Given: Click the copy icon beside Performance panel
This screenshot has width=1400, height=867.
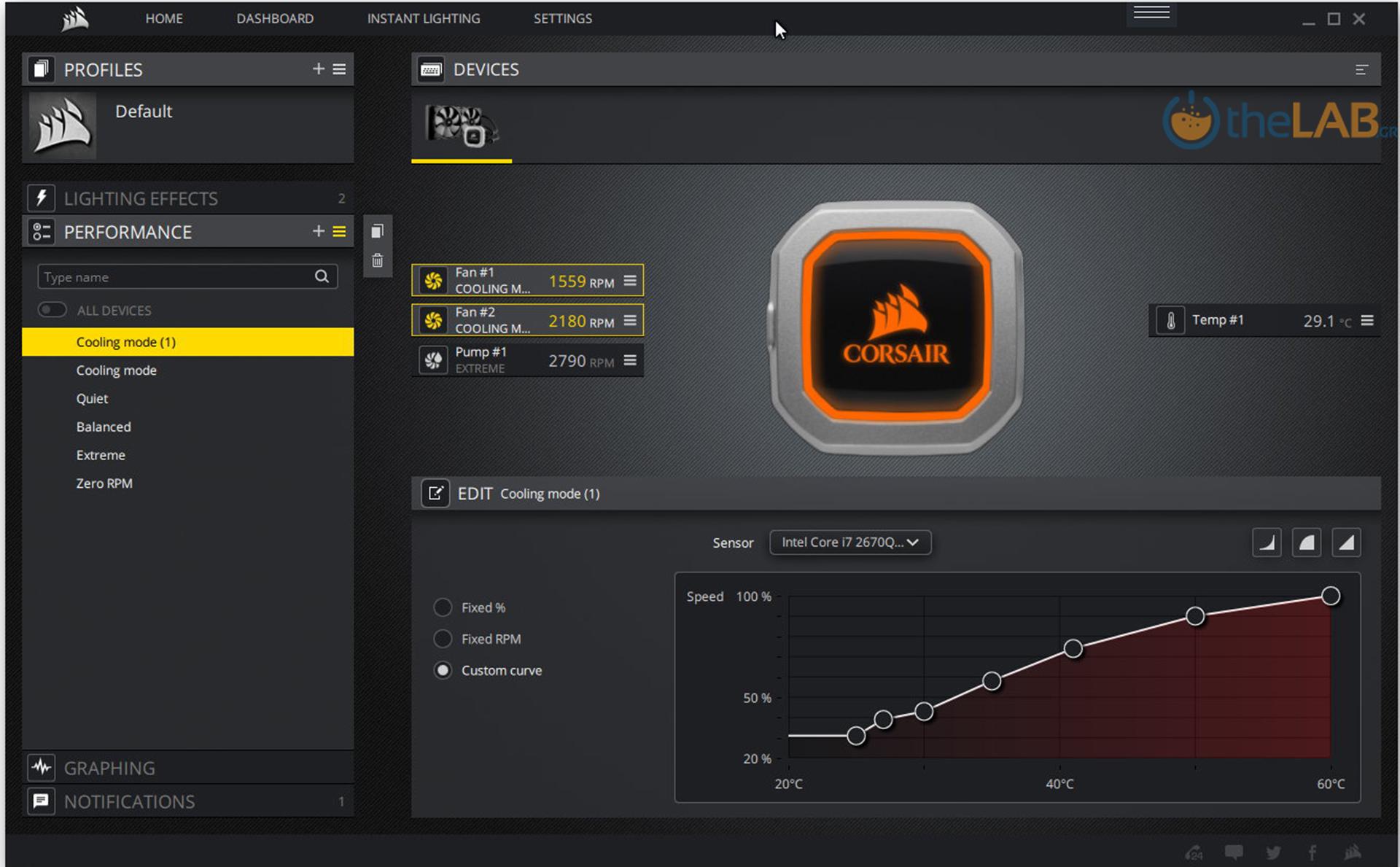Looking at the screenshot, I should (x=377, y=232).
